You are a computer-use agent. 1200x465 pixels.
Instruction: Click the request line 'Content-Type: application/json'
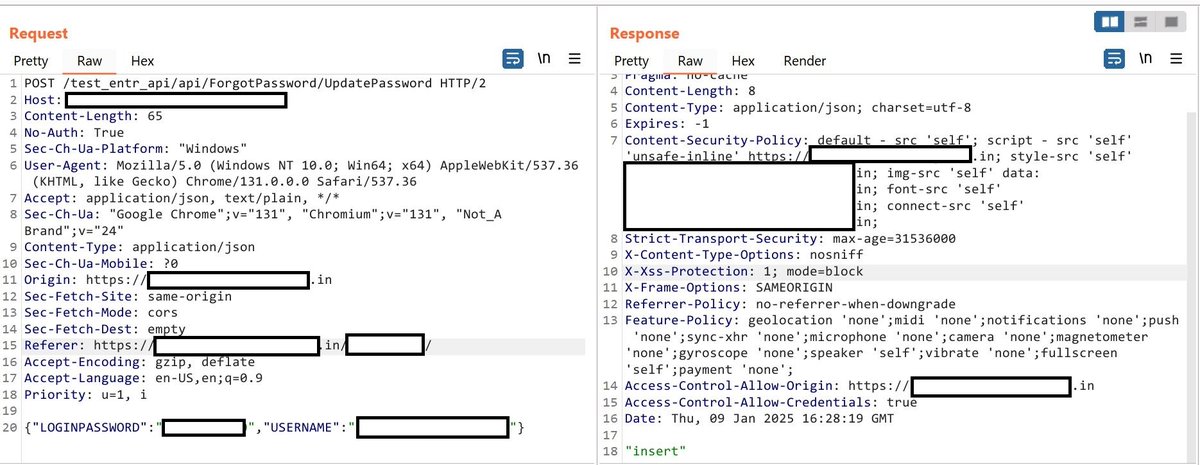[x=140, y=246]
